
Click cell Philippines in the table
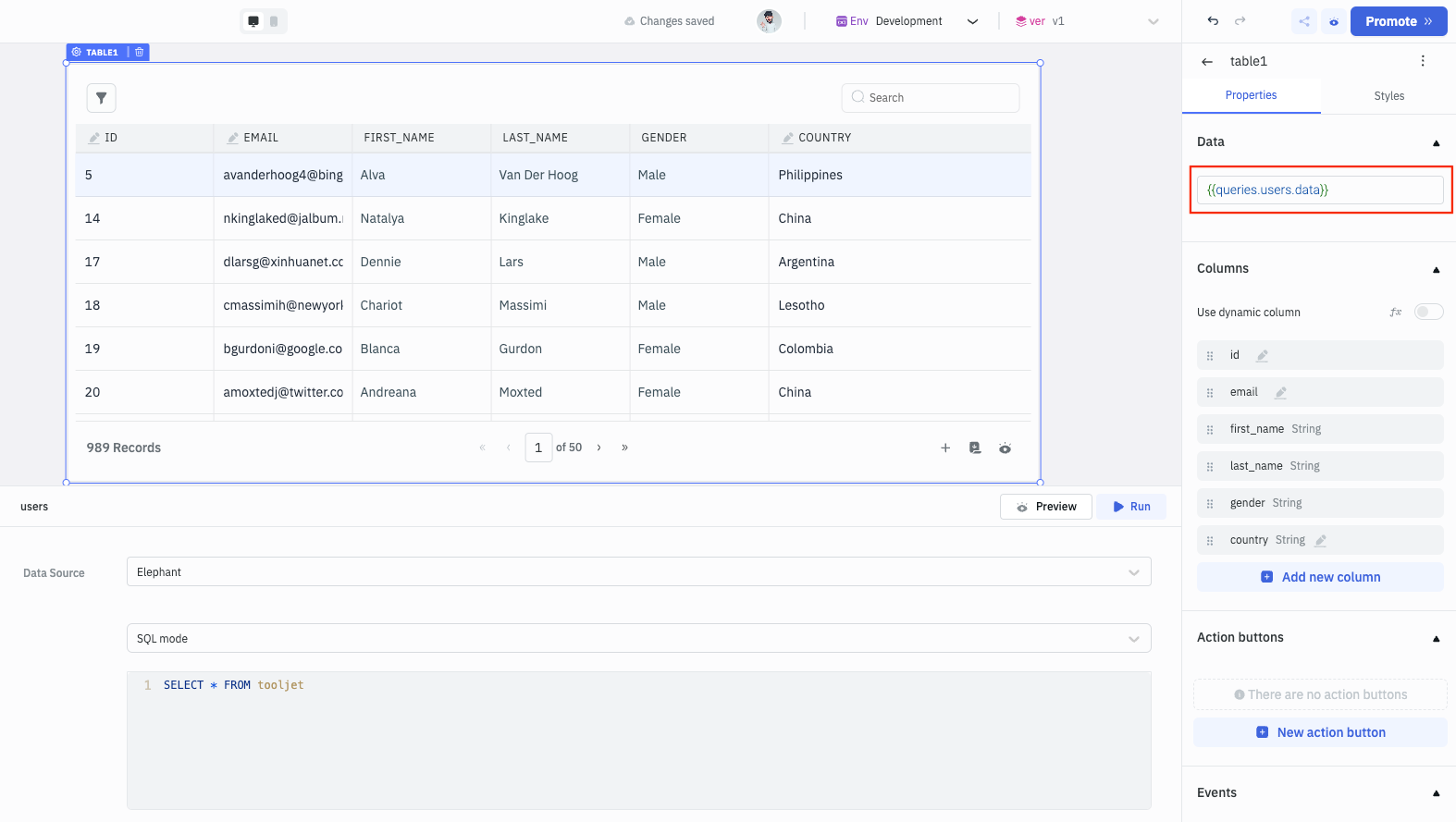tap(900, 175)
